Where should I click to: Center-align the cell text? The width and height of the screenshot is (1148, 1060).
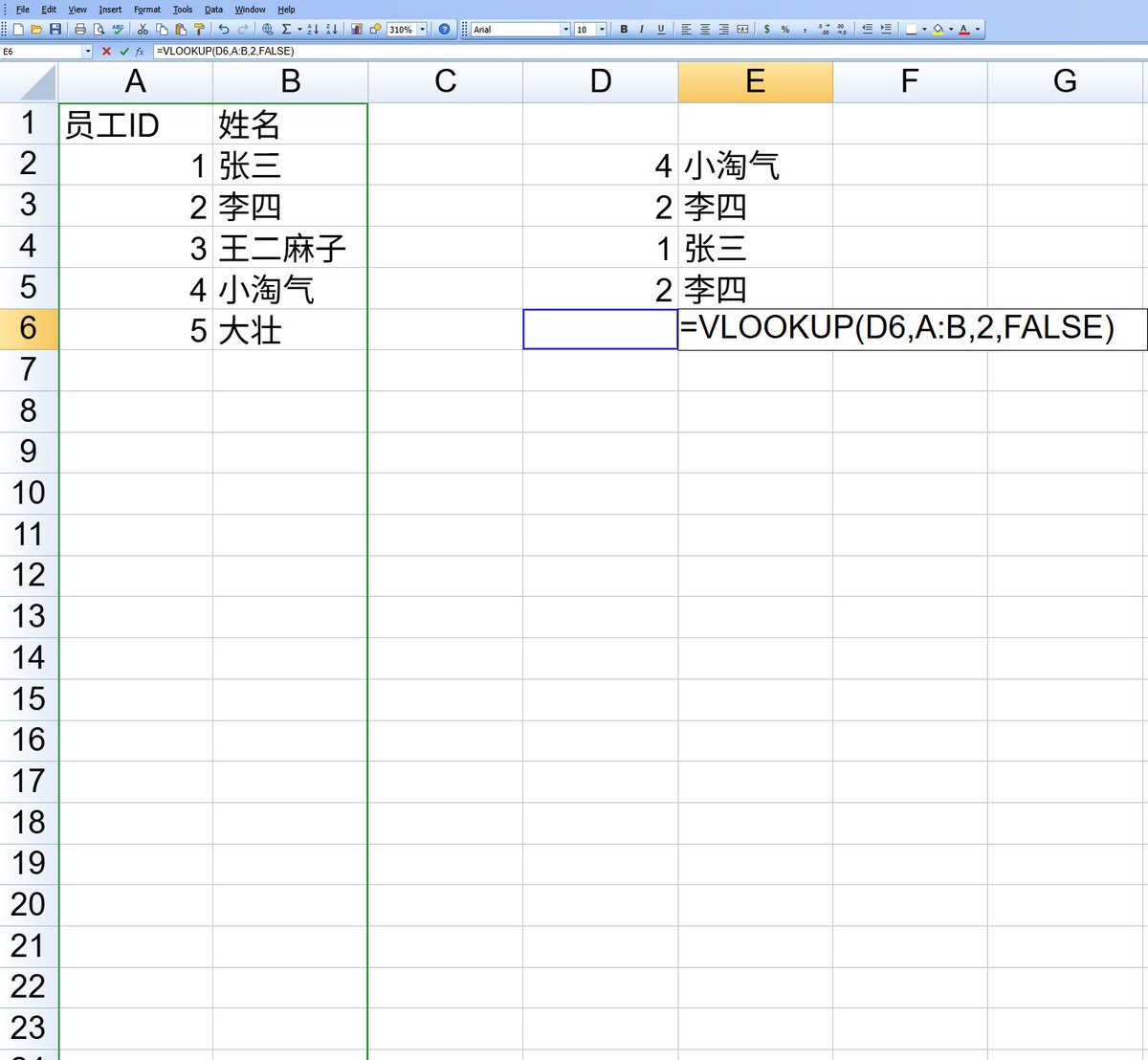pos(705,30)
